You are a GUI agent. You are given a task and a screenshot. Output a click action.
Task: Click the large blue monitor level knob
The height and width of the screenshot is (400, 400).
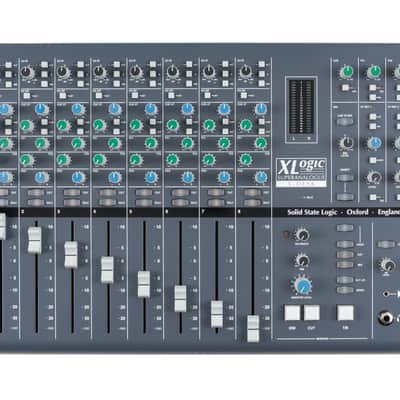coord(302,286)
